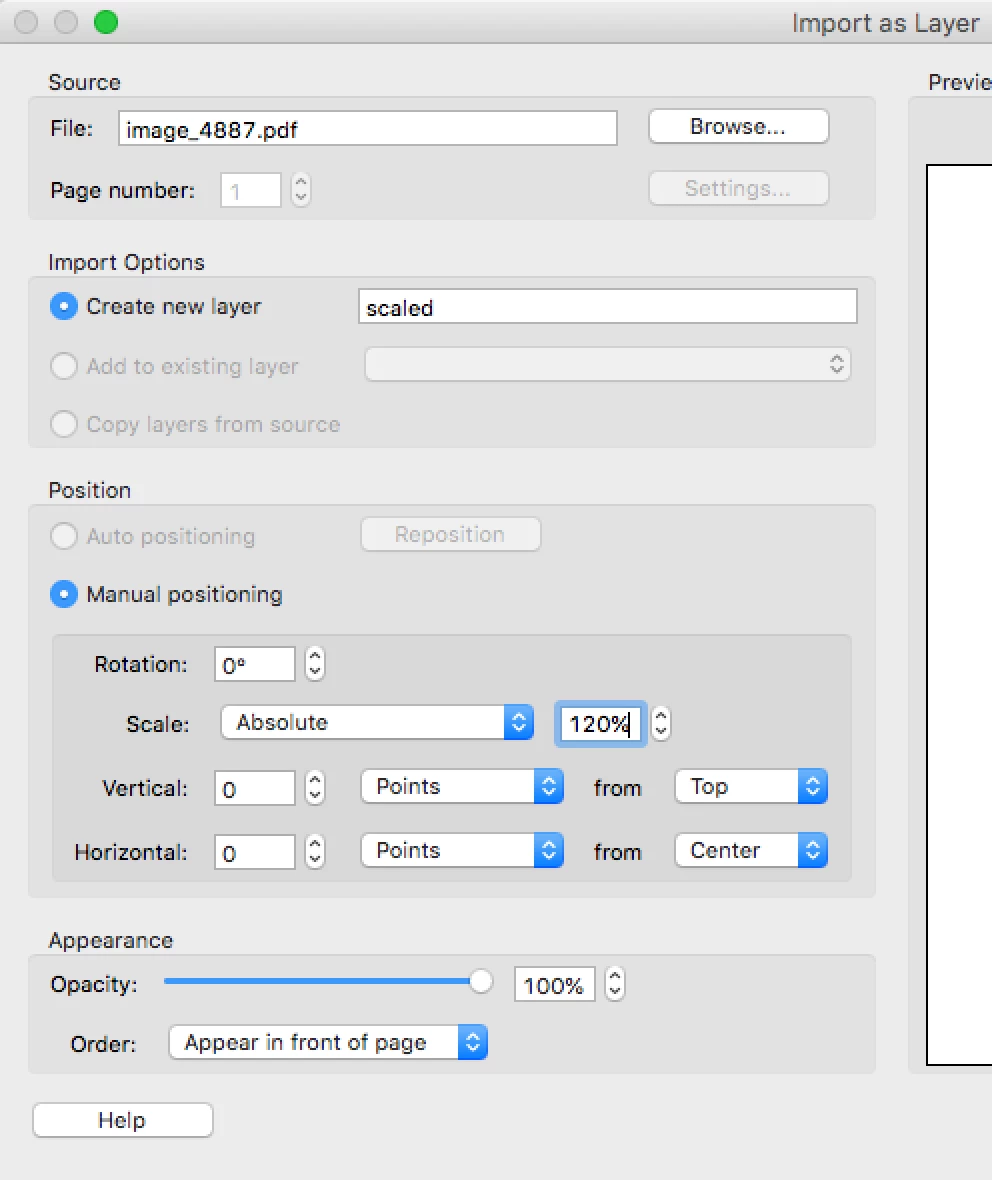
Task: Click the Opacity percentage stepper
Action: tap(614, 984)
